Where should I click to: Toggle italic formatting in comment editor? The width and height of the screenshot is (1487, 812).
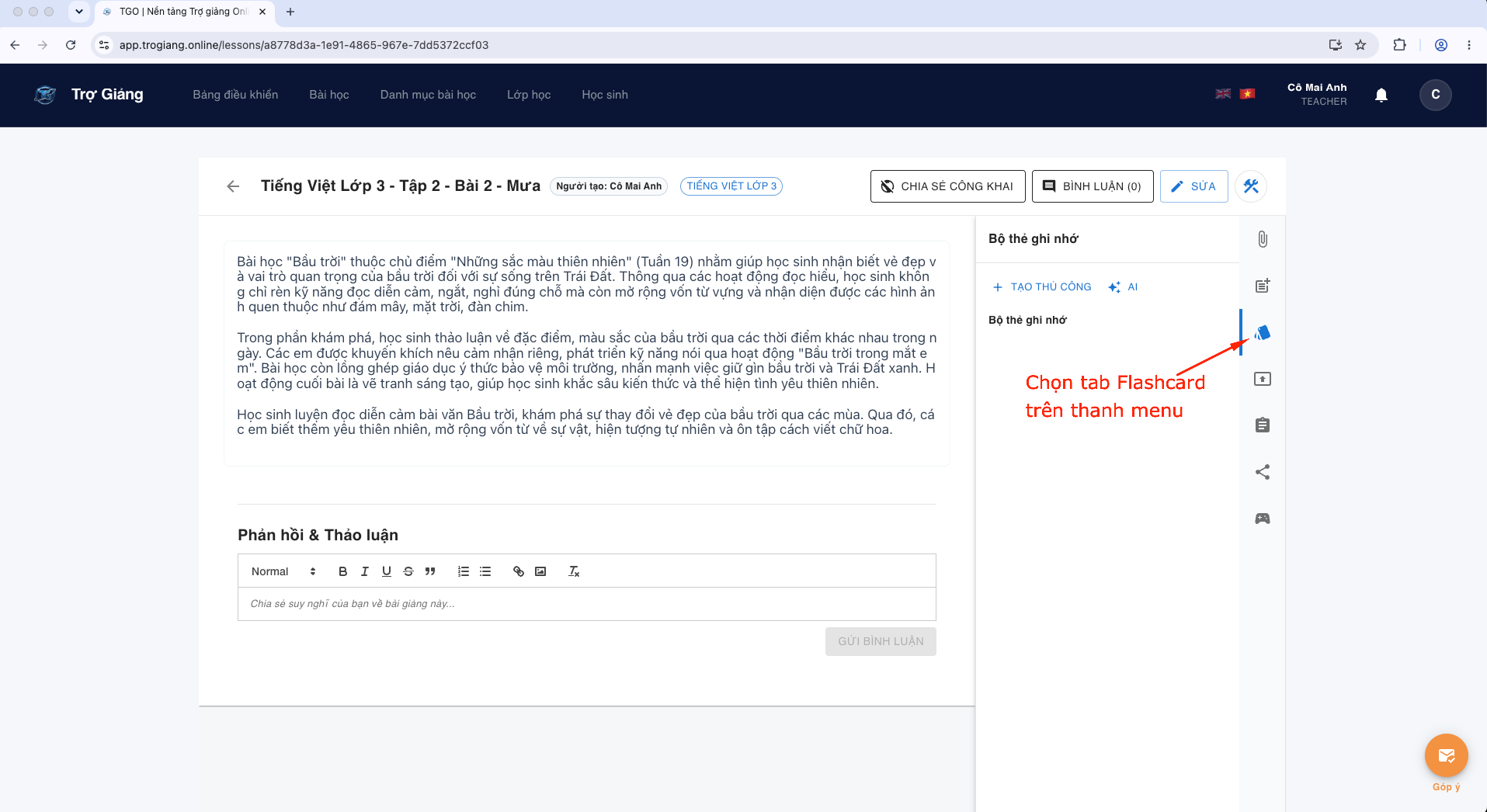(364, 571)
